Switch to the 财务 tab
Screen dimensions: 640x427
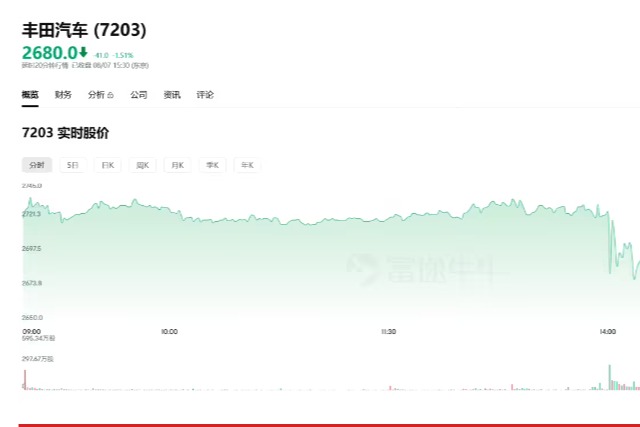click(x=63, y=95)
